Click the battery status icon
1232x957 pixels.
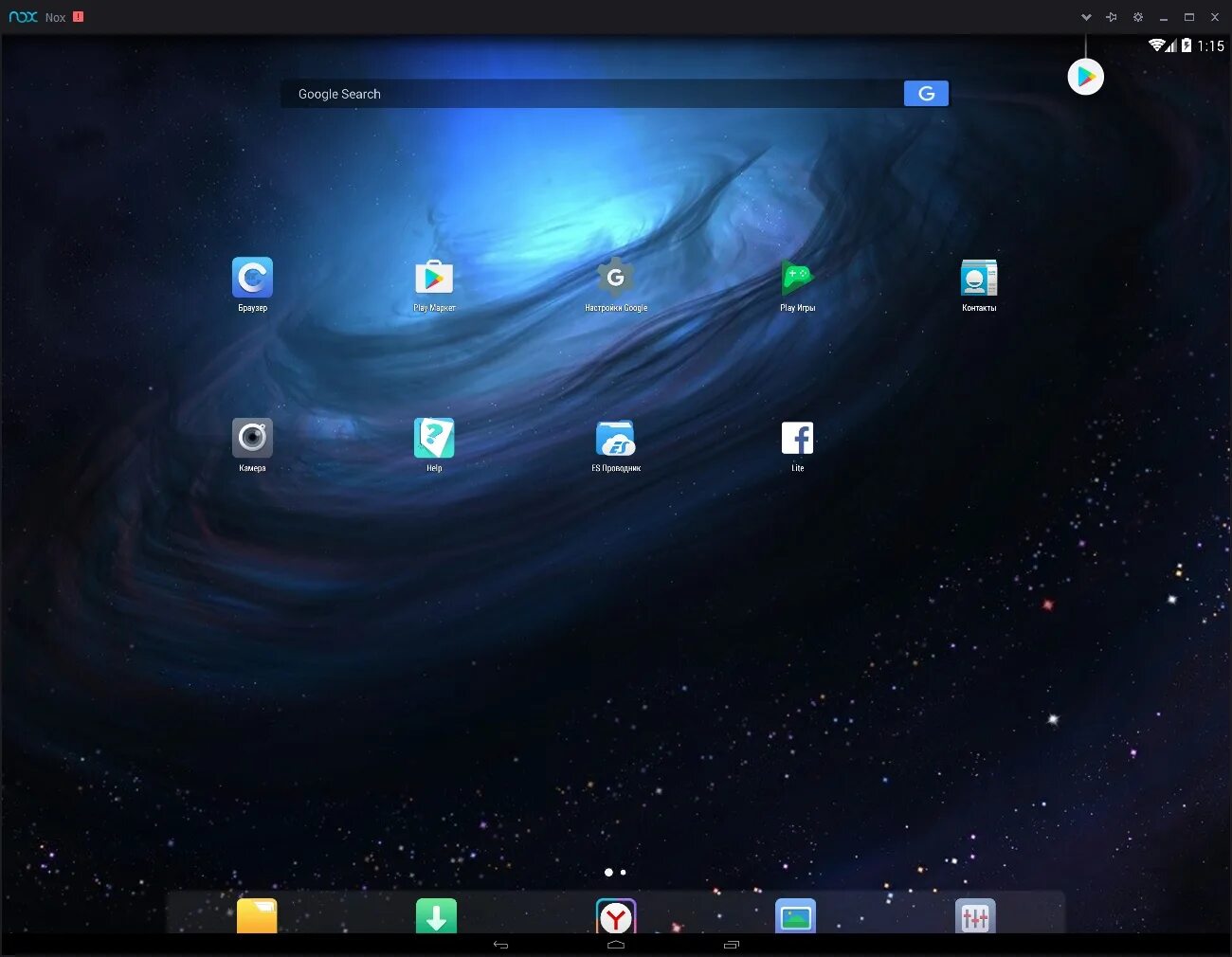pos(1186,45)
